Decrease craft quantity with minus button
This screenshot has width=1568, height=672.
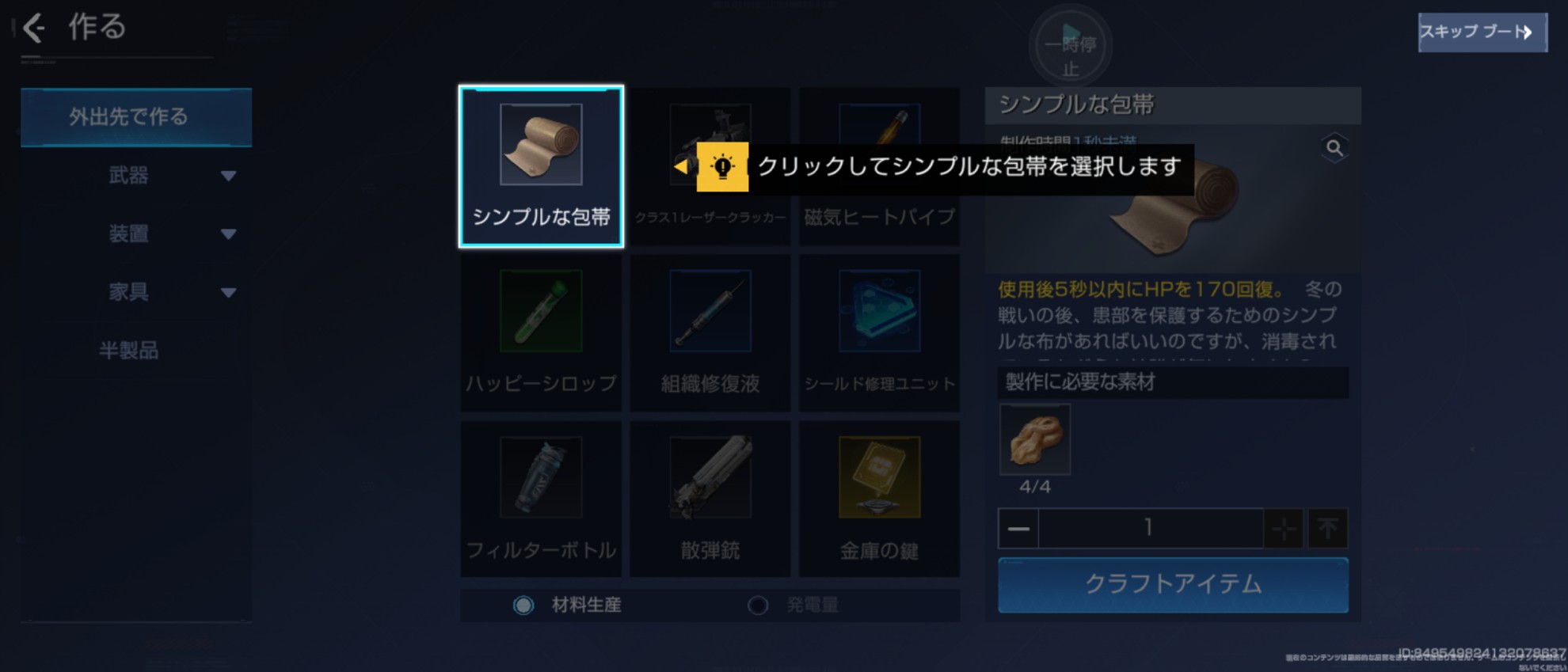[1018, 528]
